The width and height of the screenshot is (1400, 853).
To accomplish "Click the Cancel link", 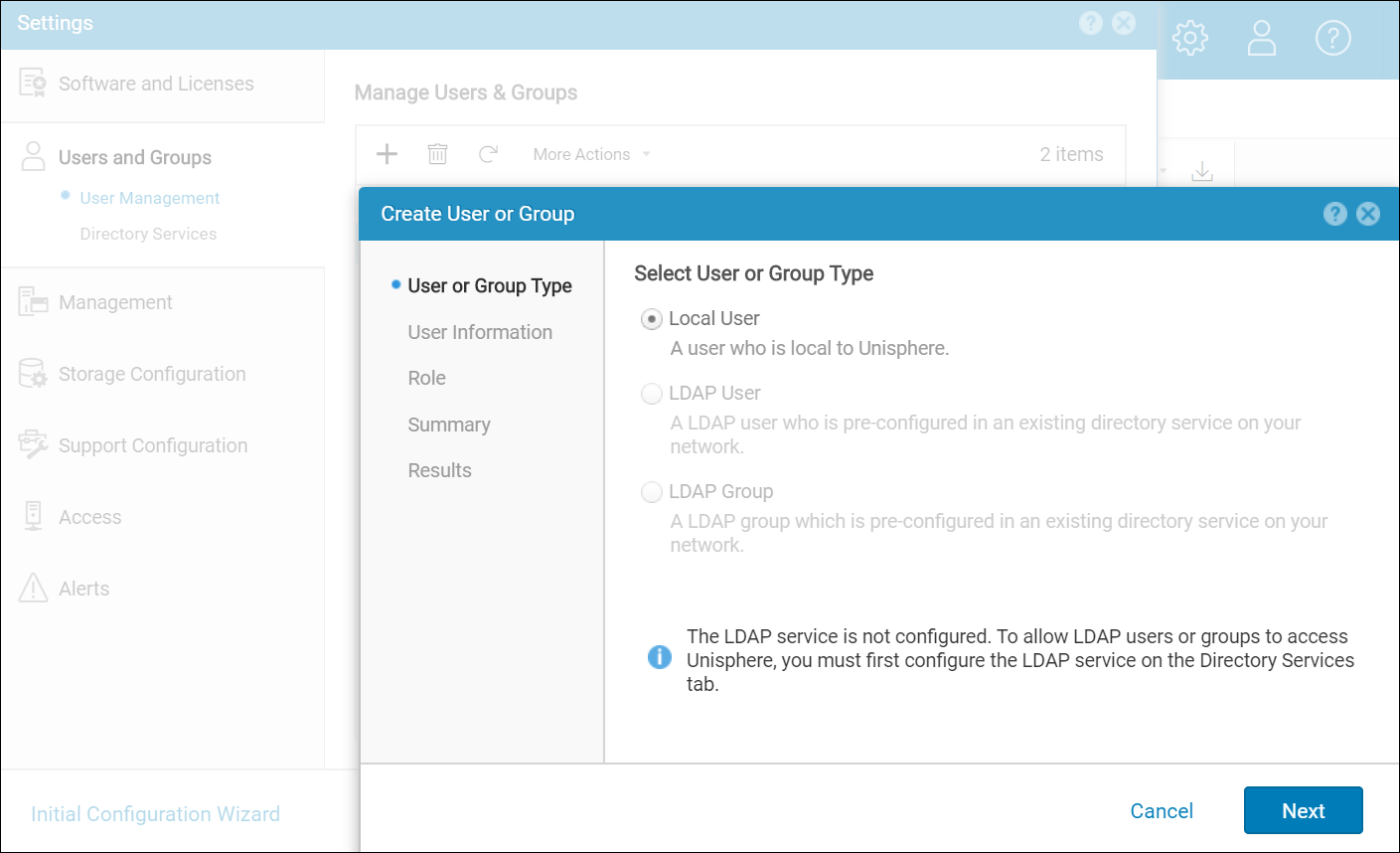I will pos(1161,811).
